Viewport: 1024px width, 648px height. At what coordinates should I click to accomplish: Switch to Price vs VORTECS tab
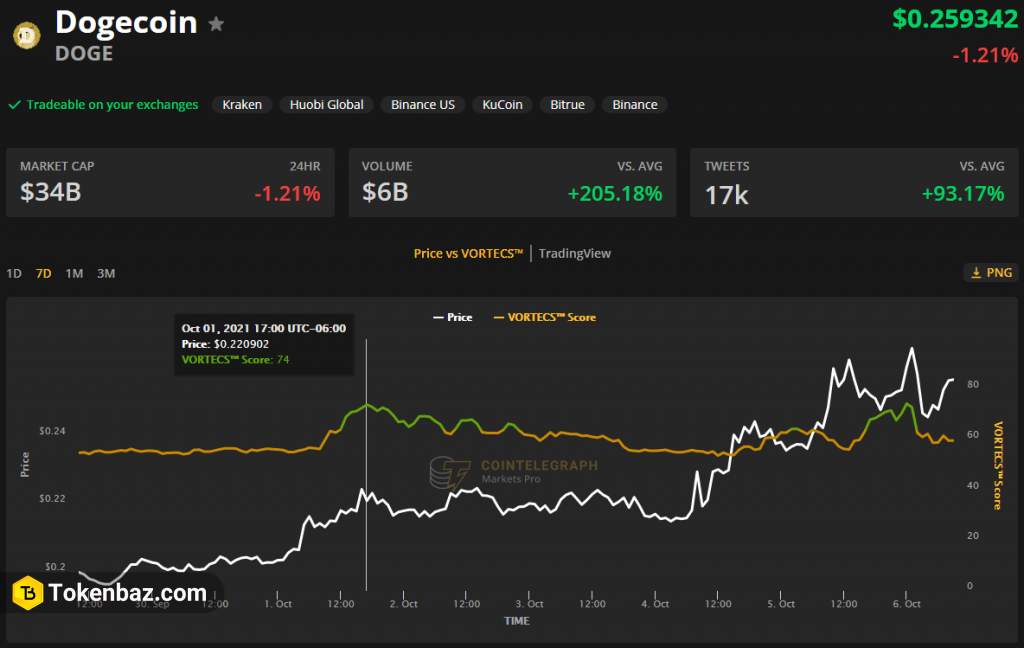[x=468, y=253]
